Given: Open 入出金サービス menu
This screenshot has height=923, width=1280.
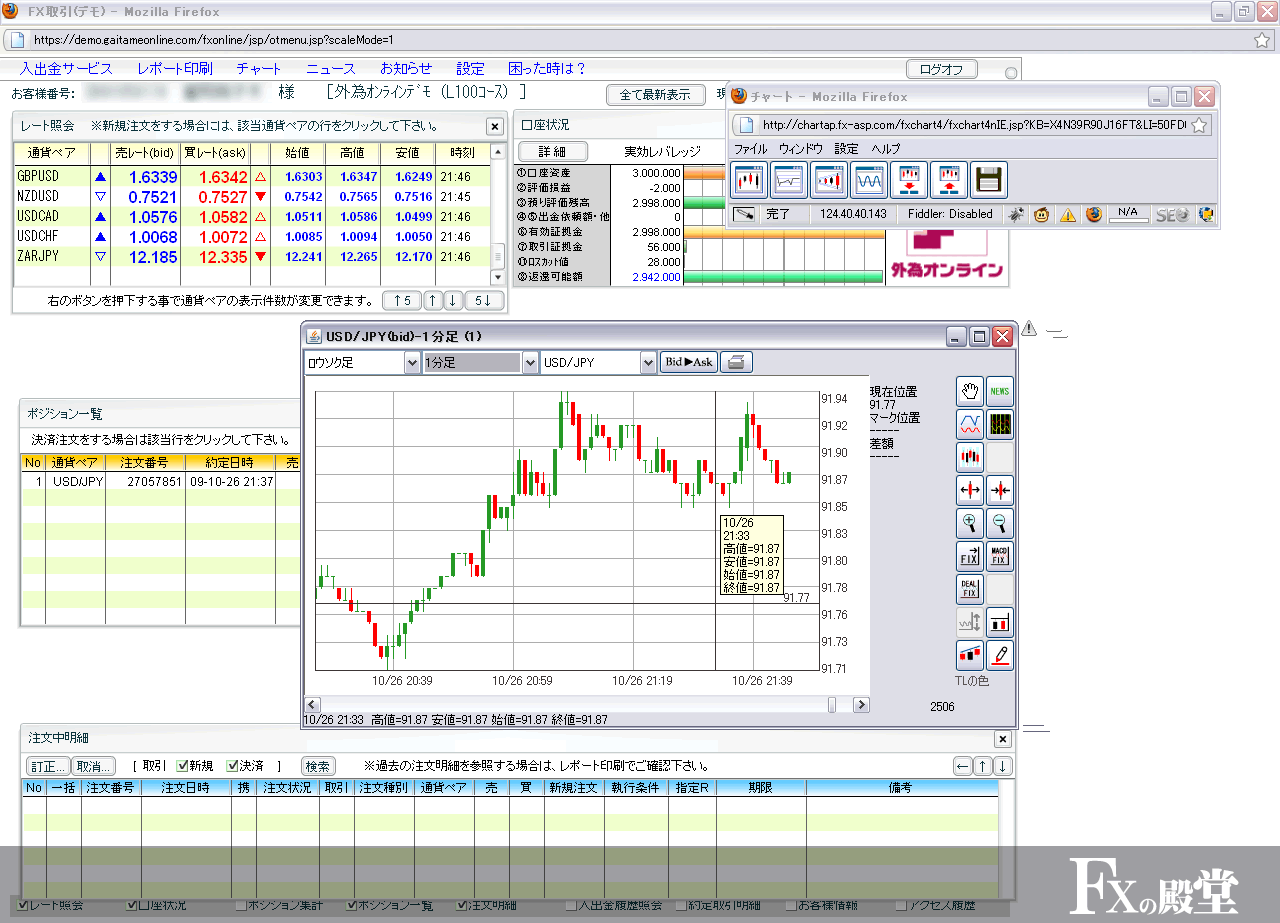Looking at the screenshot, I should click(66, 69).
